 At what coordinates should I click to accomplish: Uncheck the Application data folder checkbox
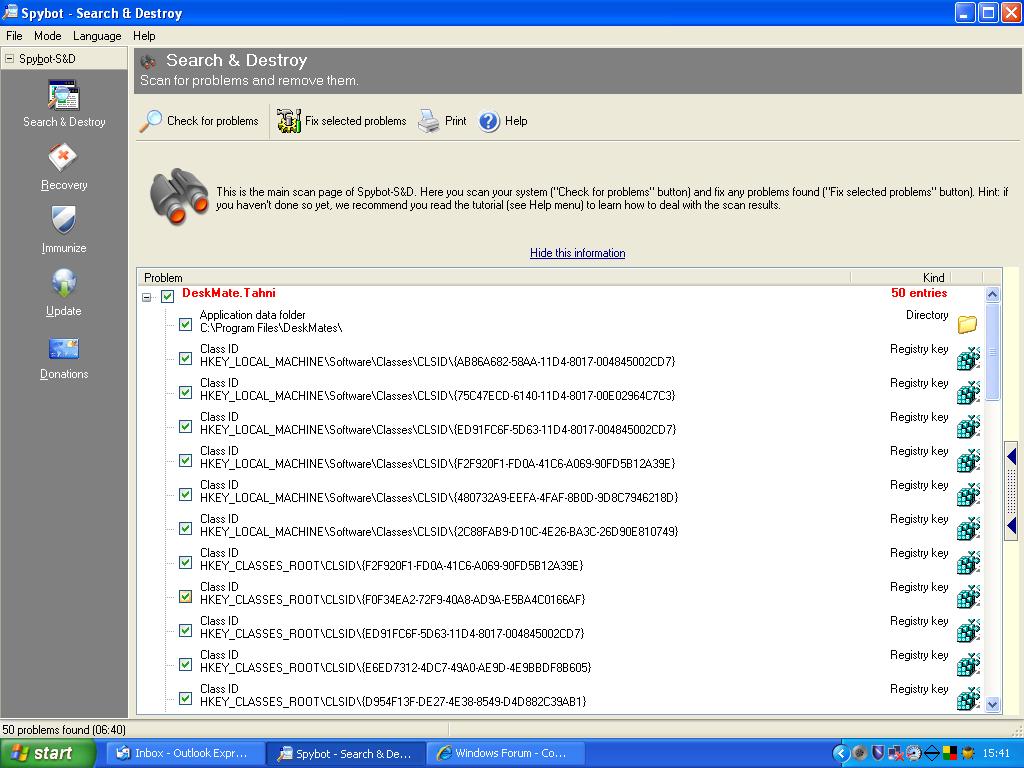(185, 324)
